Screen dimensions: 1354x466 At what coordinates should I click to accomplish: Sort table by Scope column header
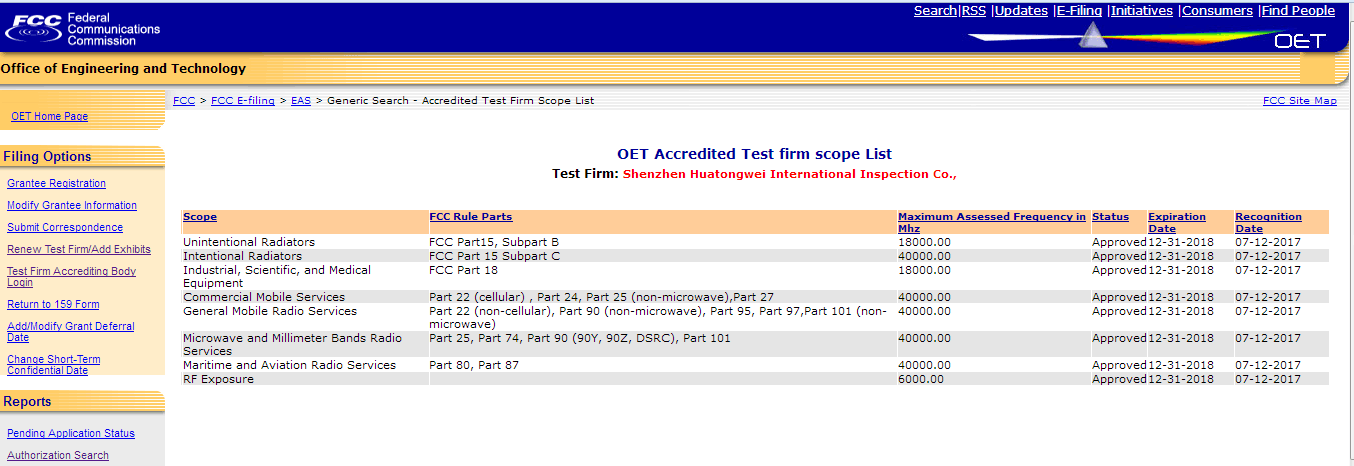[200, 217]
